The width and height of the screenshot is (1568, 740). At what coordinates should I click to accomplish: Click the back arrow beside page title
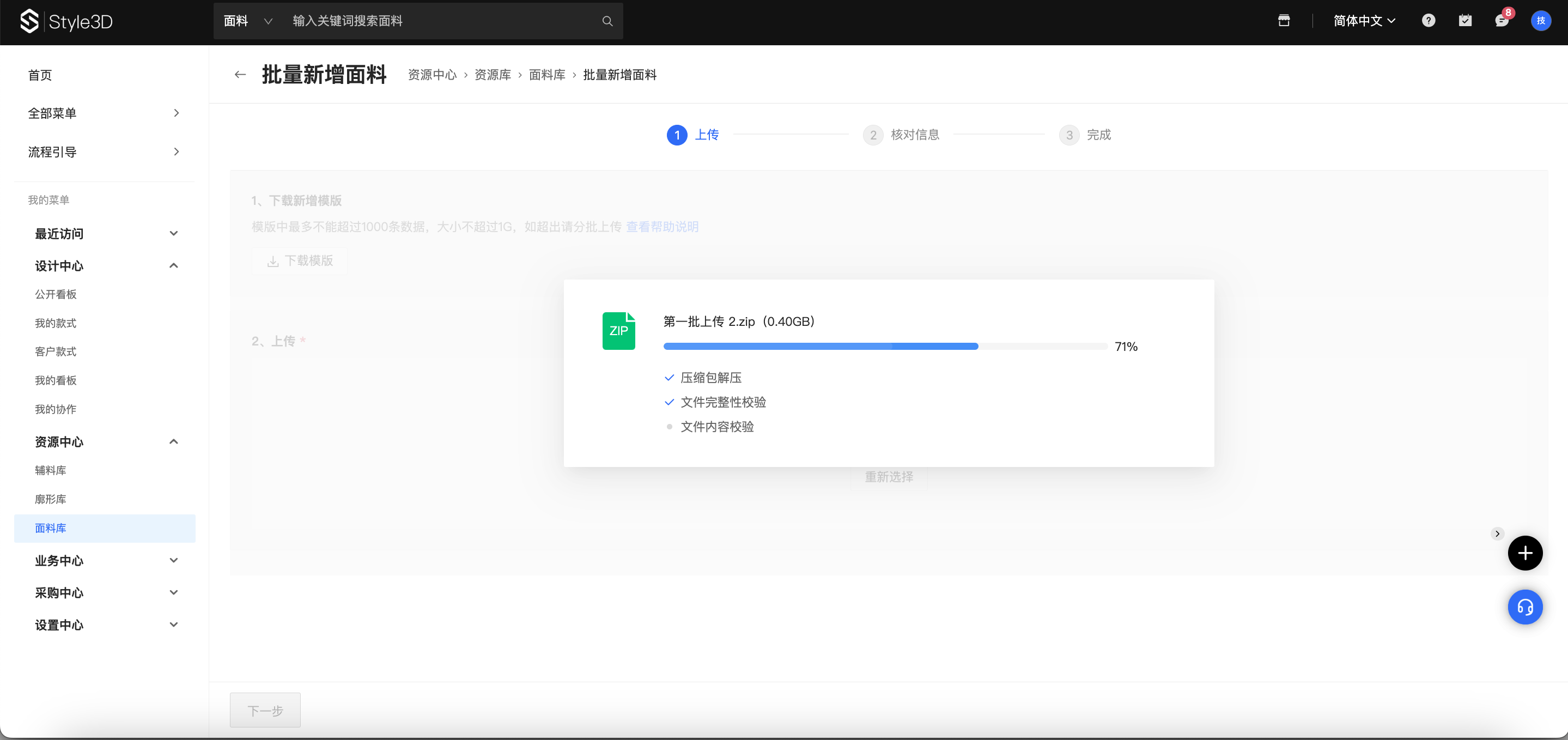[x=240, y=74]
